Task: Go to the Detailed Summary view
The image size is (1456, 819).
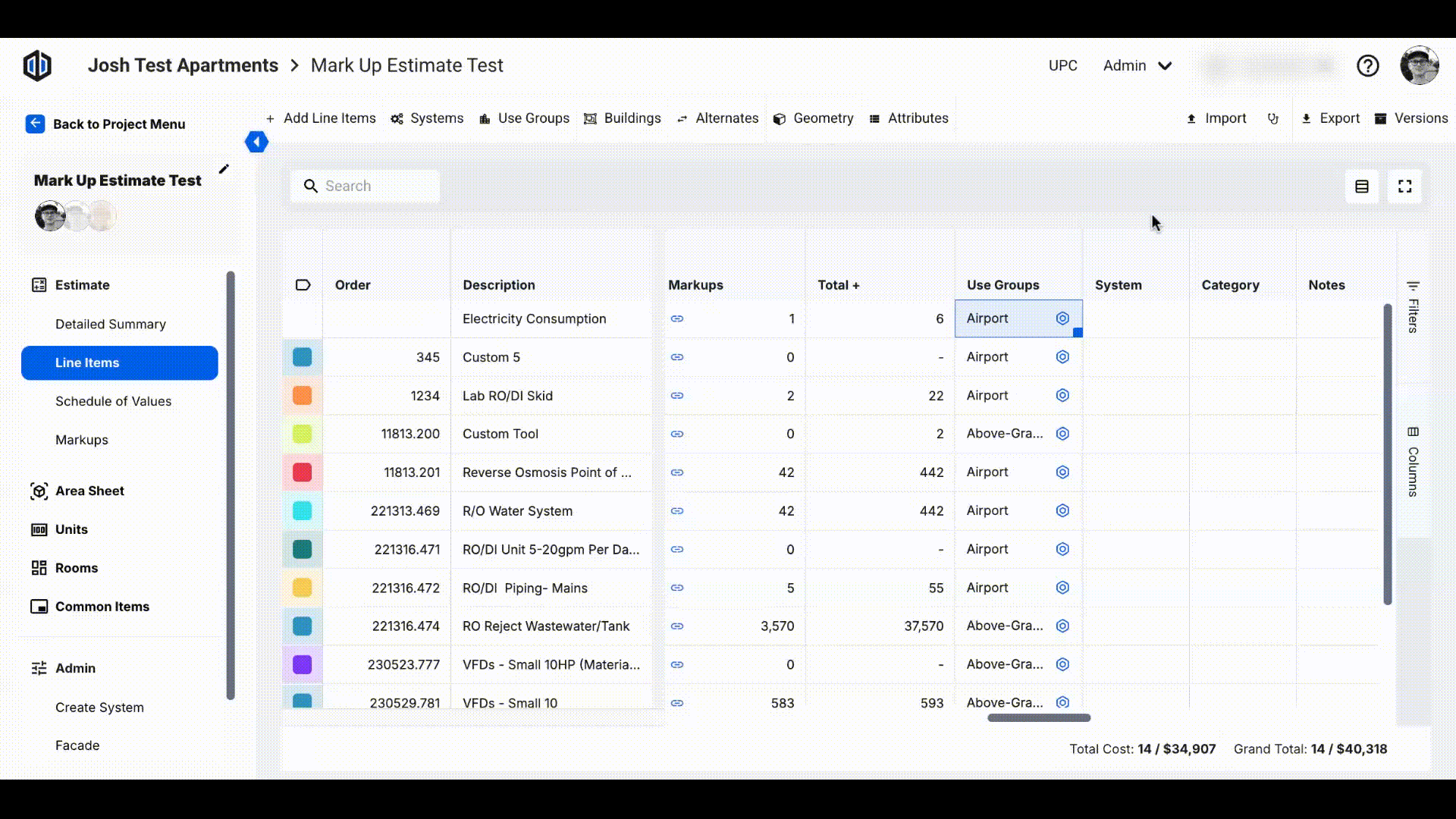Action: click(110, 324)
